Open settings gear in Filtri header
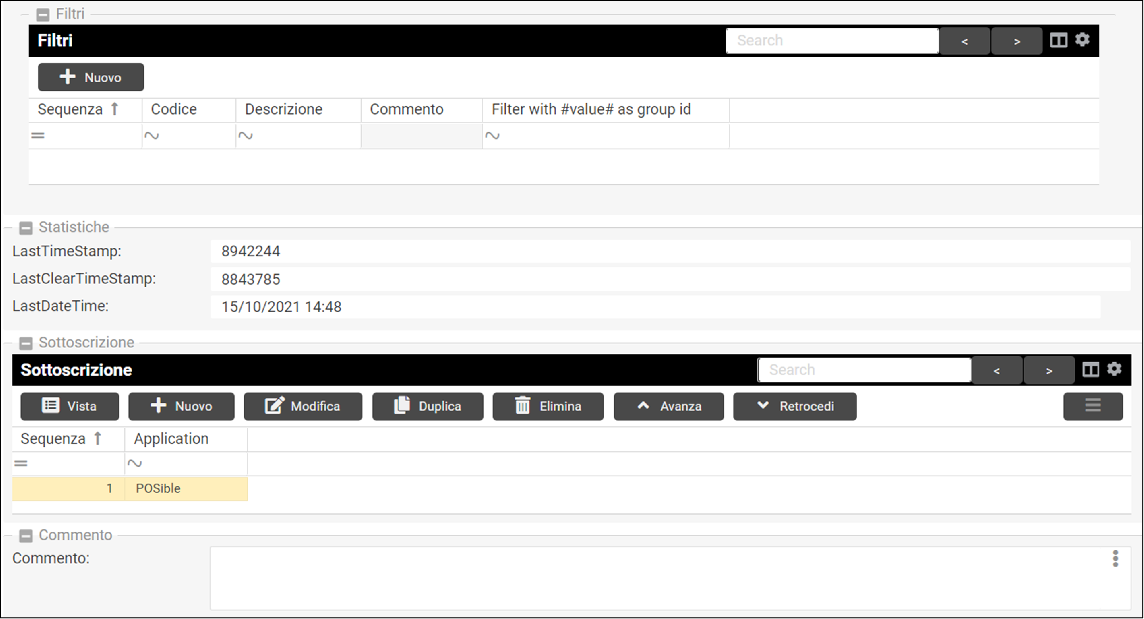The height and width of the screenshot is (619, 1144). (1082, 41)
